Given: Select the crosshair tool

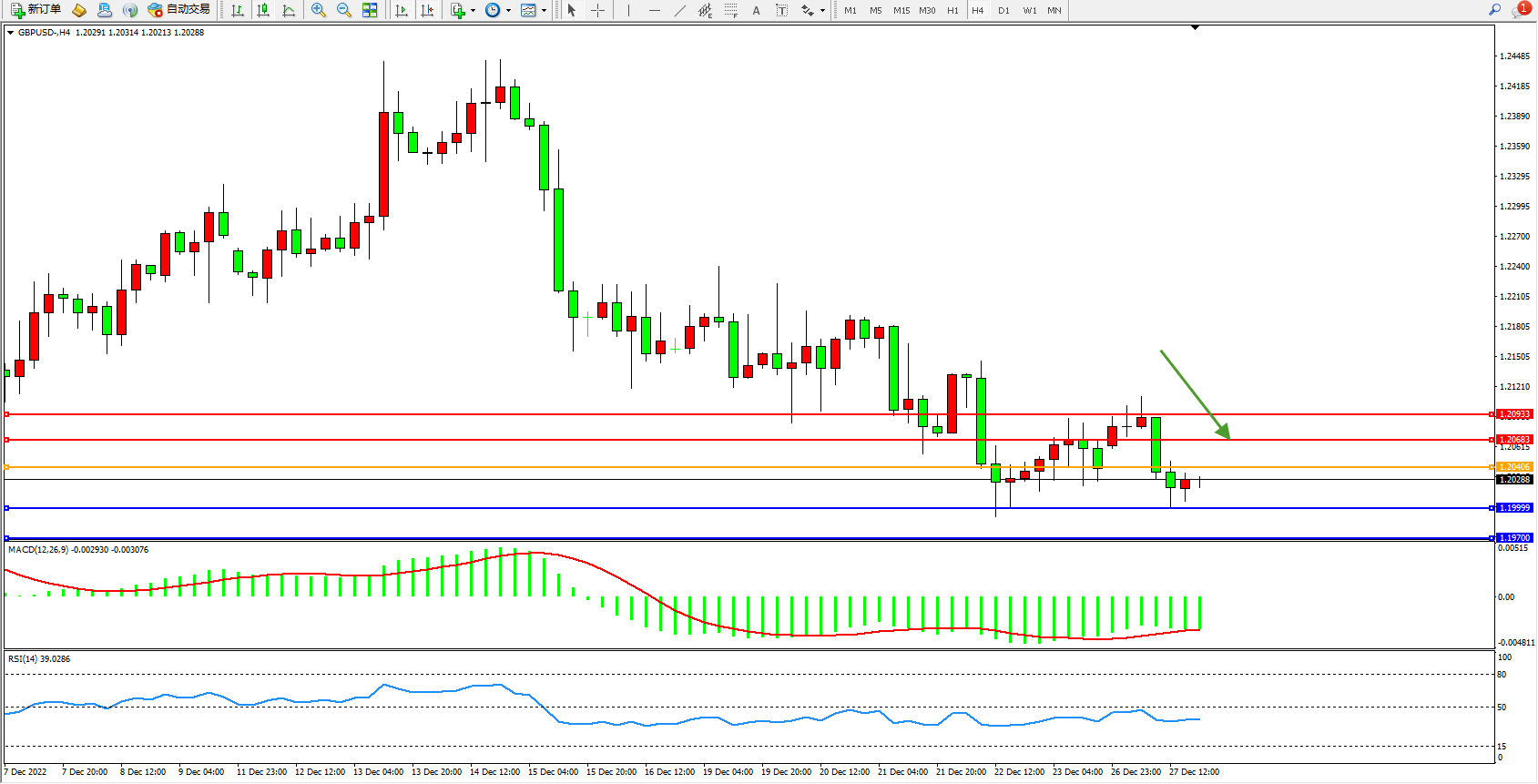Looking at the screenshot, I should (597, 10).
